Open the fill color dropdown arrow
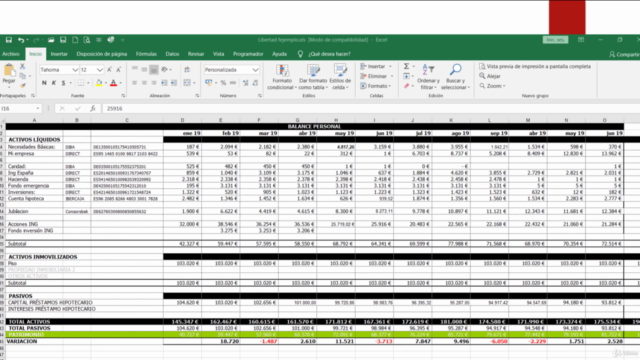 (x=106, y=83)
